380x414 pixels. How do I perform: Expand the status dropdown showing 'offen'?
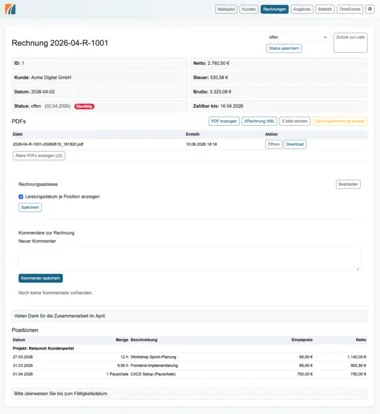[298, 37]
